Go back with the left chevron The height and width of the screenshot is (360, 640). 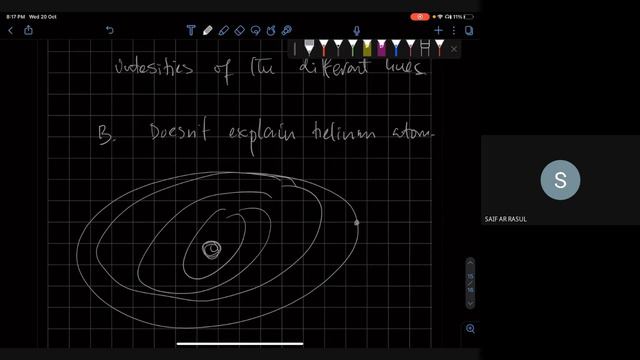point(11,30)
